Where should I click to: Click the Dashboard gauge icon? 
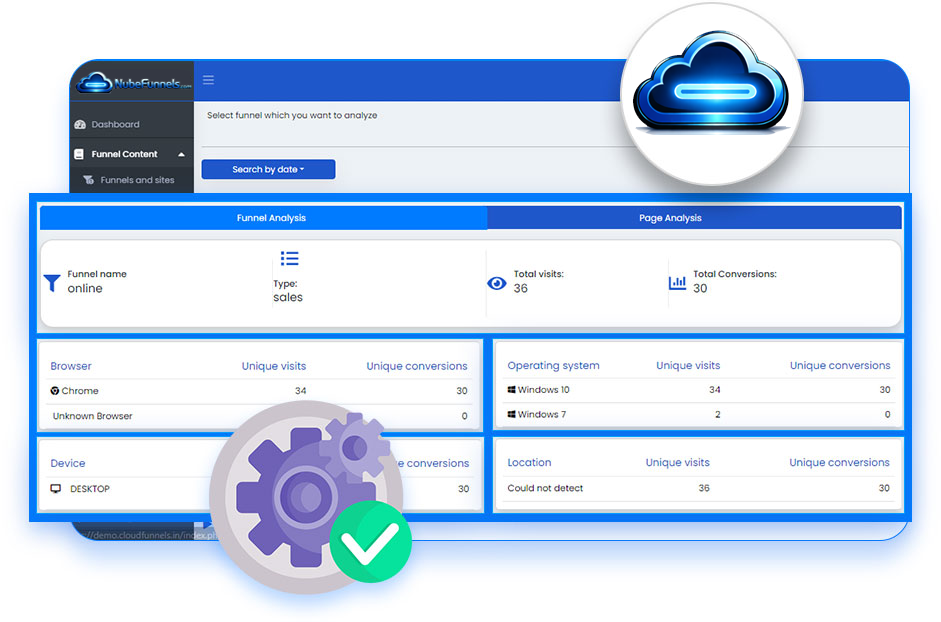point(80,124)
